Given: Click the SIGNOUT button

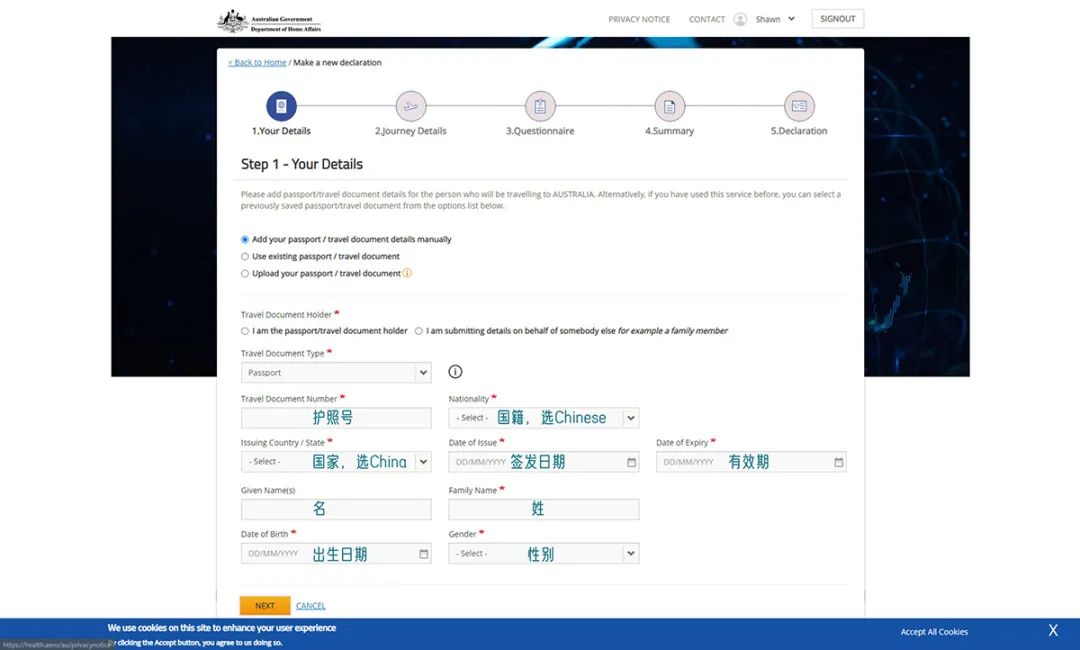Looking at the screenshot, I should [838, 19].
